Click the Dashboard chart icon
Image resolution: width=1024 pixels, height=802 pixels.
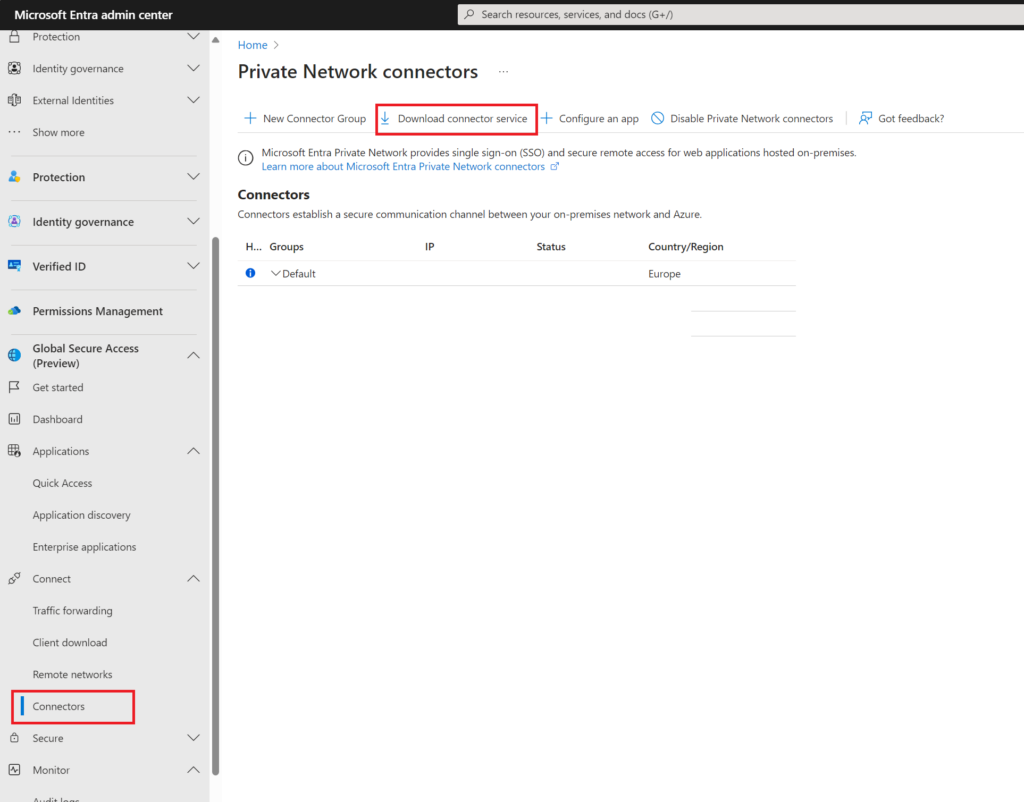pyautogui.click(x=14, y=419)
